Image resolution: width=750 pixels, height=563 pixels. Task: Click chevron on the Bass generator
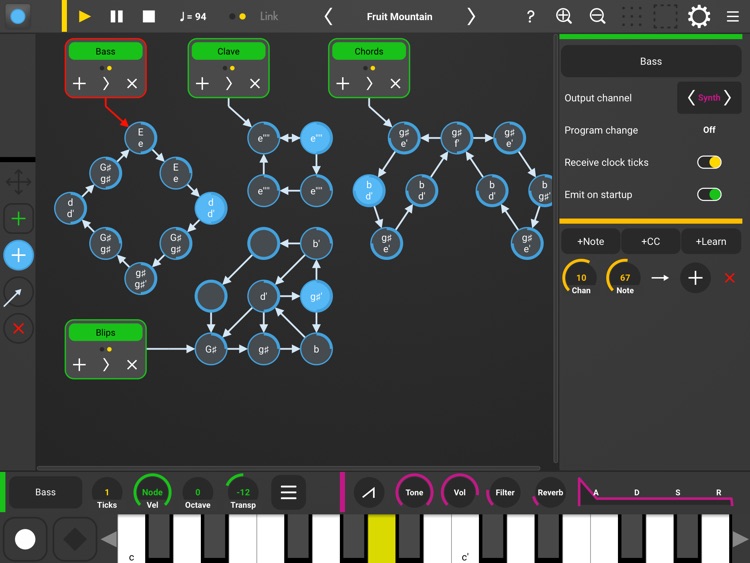coord(106,84)
